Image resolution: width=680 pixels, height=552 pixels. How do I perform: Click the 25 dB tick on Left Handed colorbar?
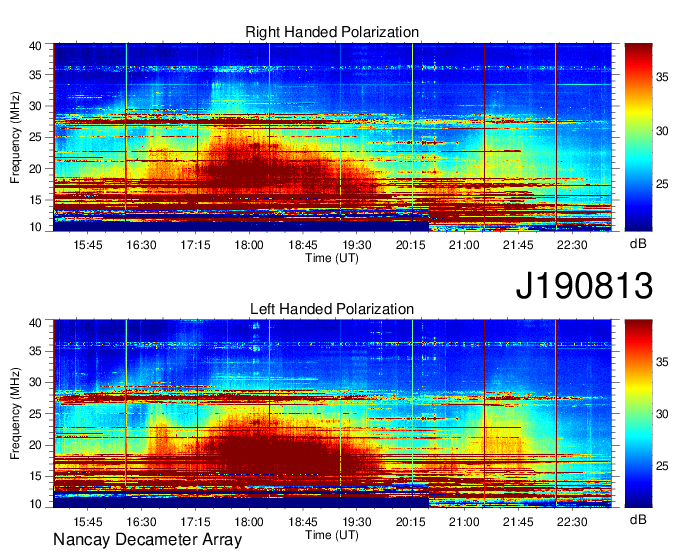click(x=662, y=466)
